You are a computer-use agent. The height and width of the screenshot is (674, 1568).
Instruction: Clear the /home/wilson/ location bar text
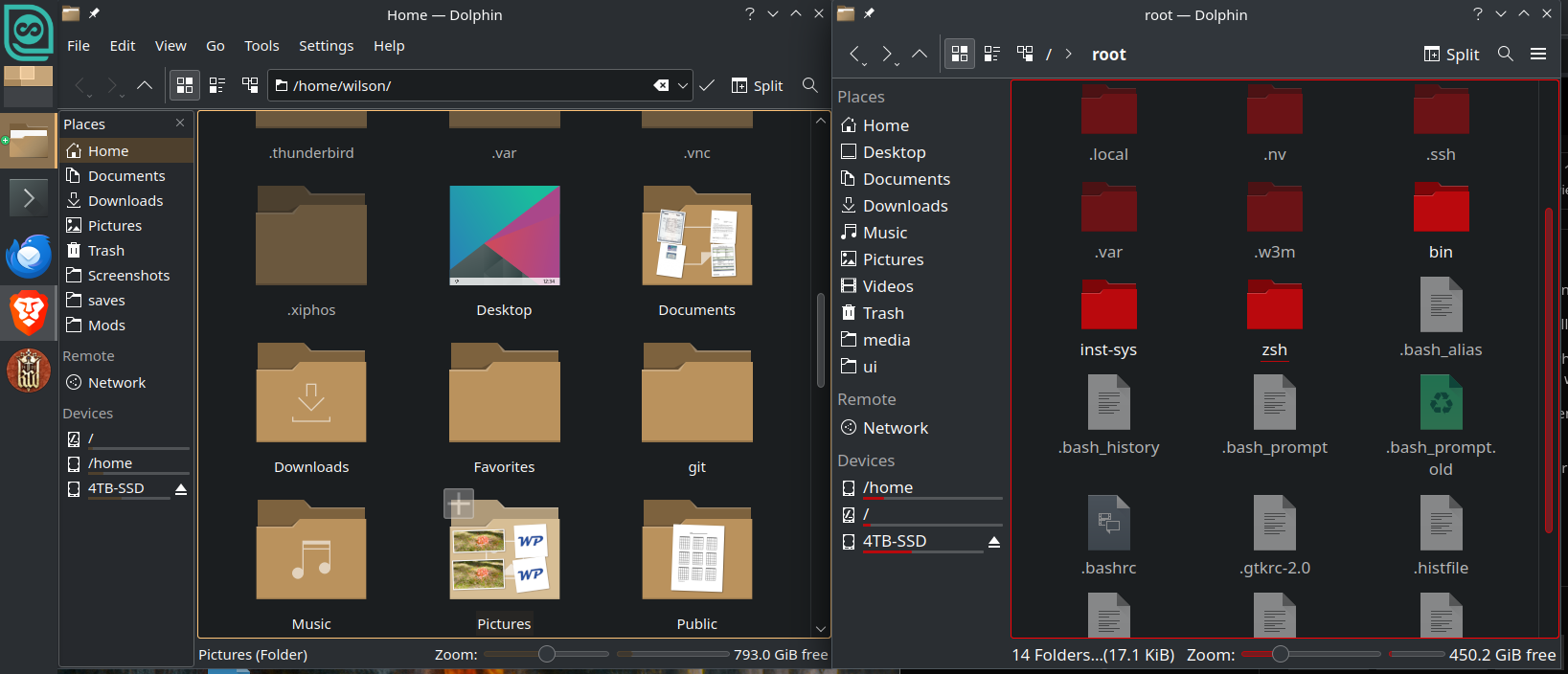click(661, 85)
